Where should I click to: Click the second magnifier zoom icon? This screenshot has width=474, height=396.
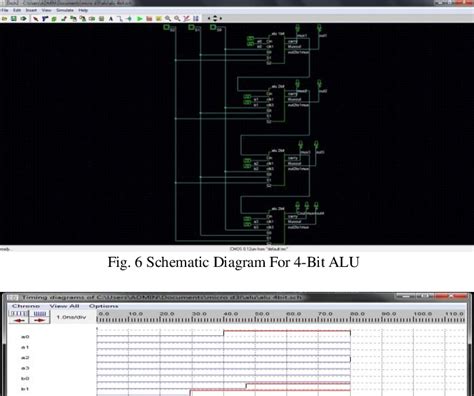coord(177,19)
